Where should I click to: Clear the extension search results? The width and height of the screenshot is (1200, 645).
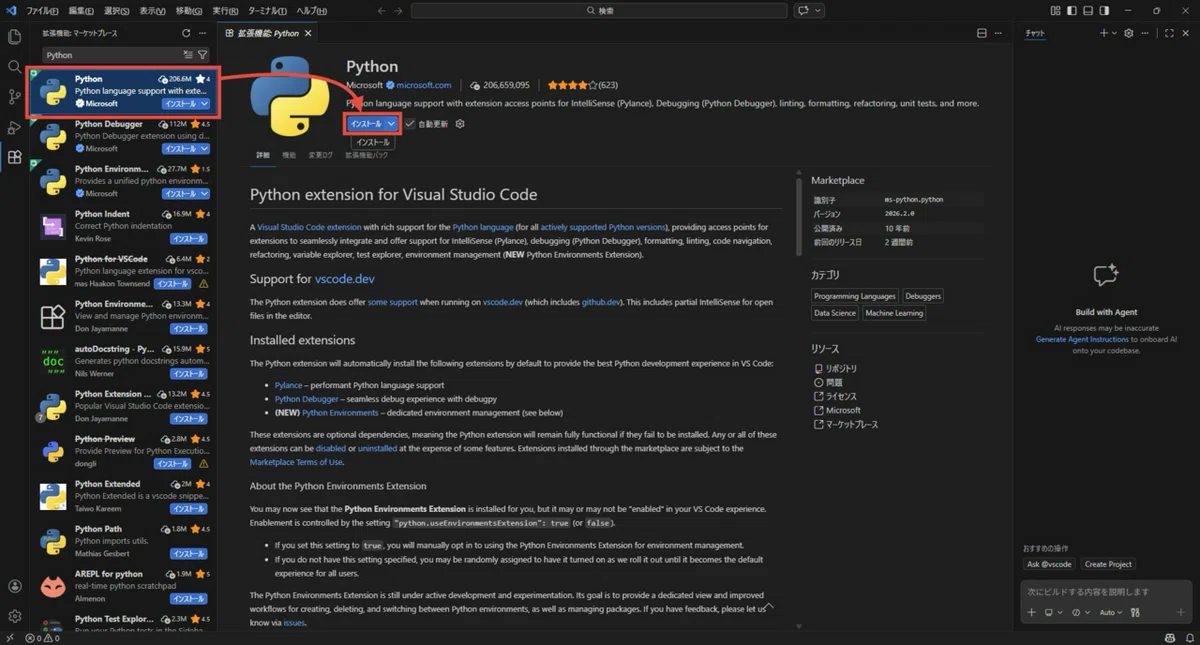[188, 55]
